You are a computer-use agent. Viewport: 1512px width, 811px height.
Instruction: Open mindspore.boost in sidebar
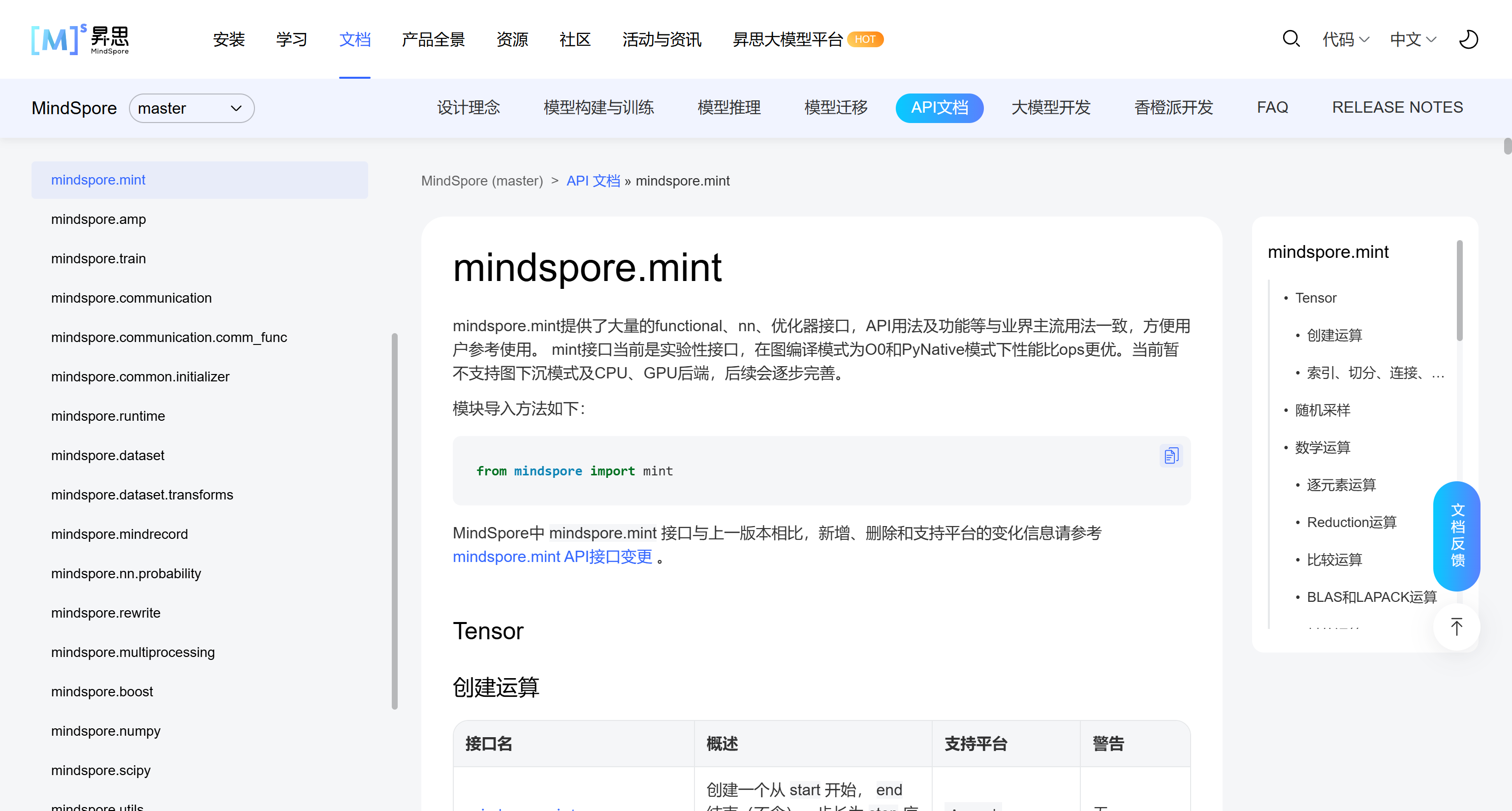[102, 691]
